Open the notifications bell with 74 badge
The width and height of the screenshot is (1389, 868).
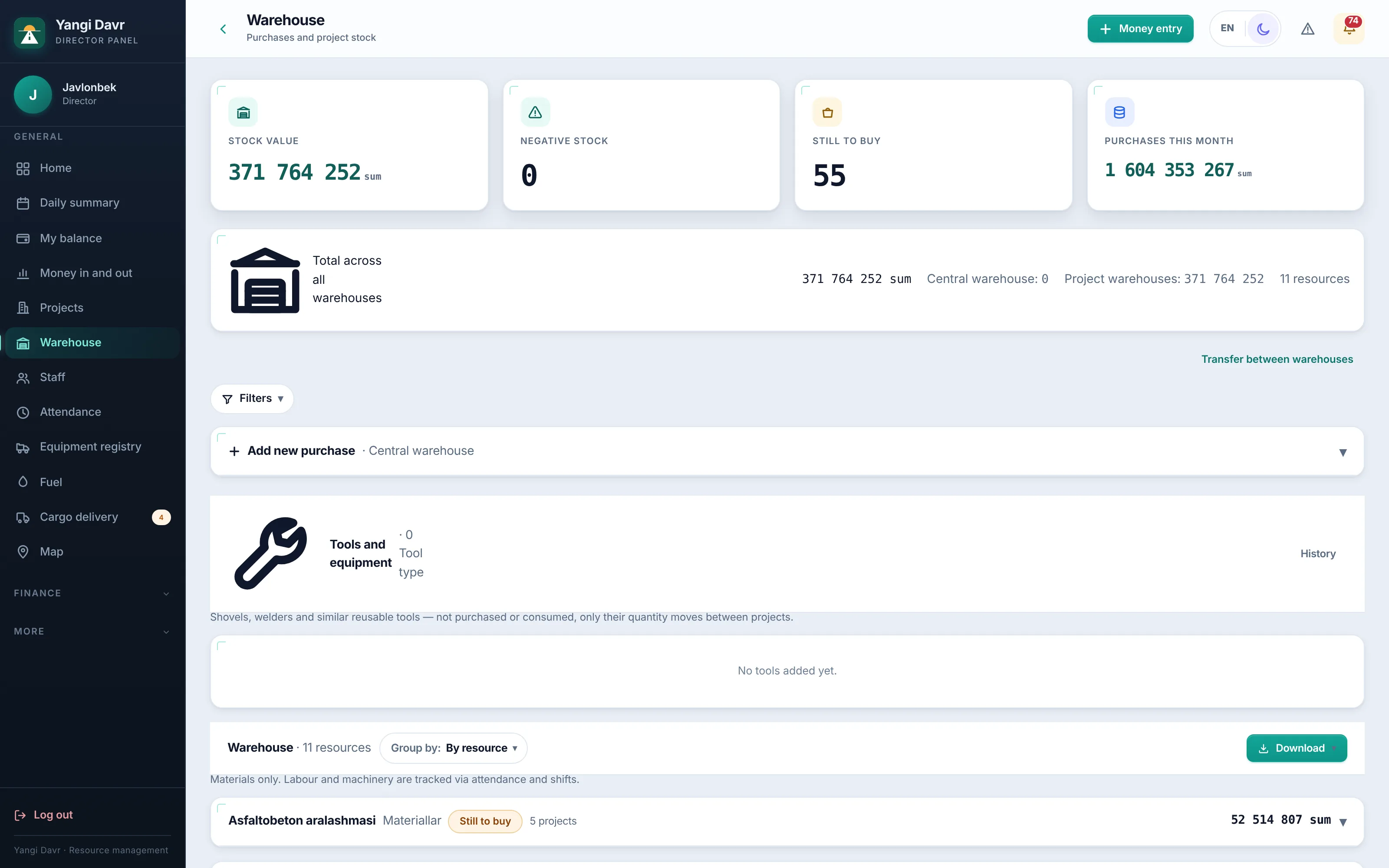pos(1349,29)
